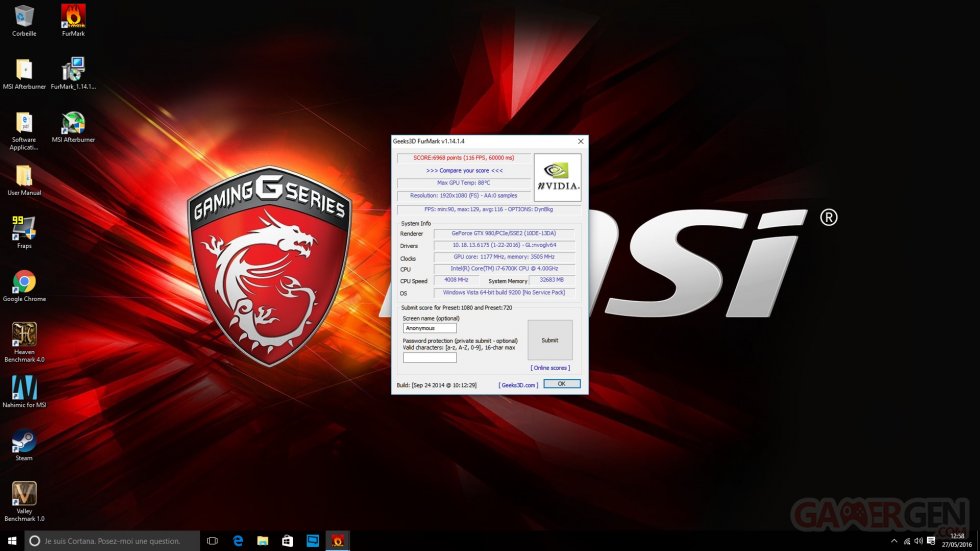The image size is (980, 551).
Task: Open the network status tray icon
Action: pyautogui.click(x=907, y=541)
